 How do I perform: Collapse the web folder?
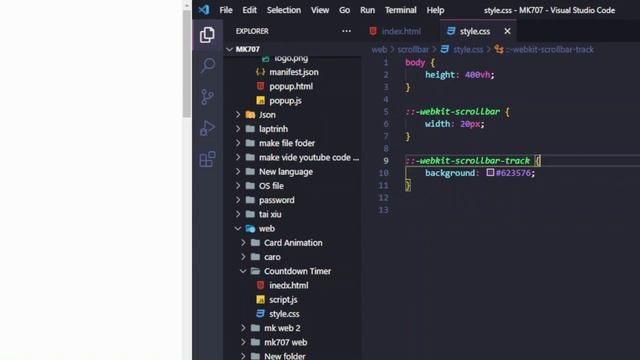coord(238,229)
